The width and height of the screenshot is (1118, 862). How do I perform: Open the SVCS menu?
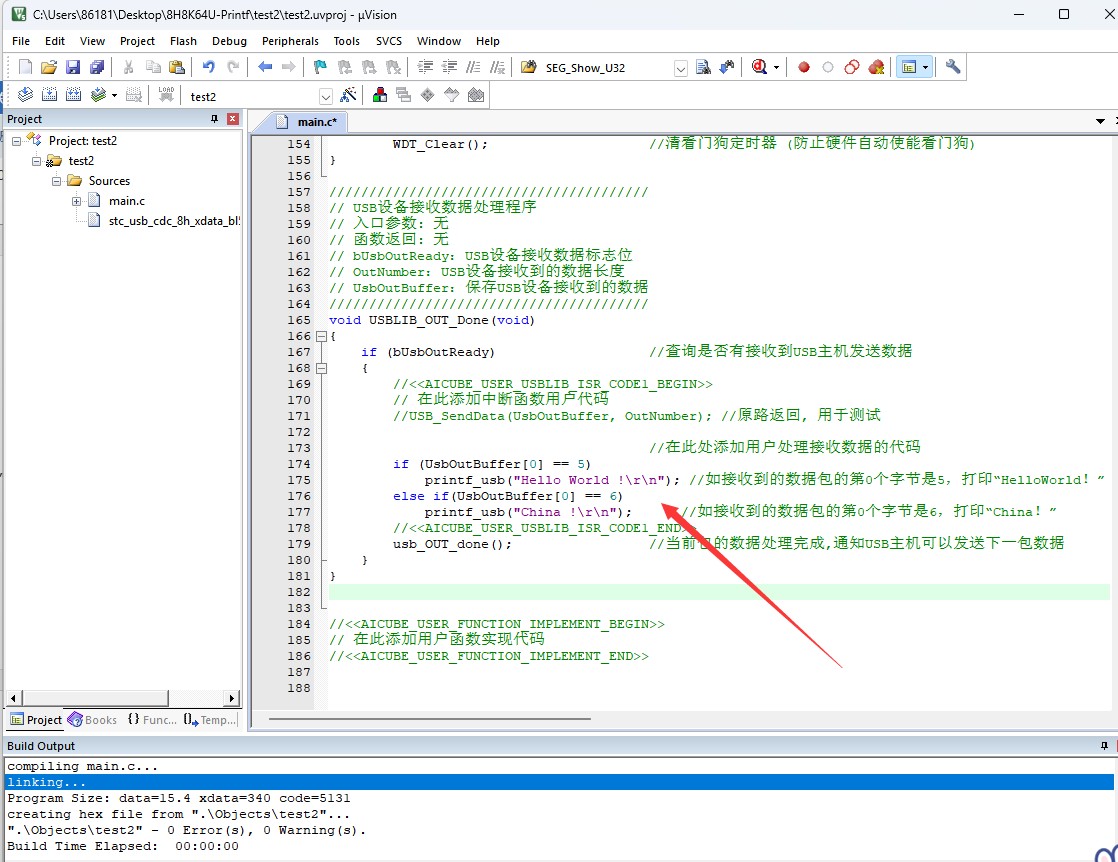coord(389,41)
